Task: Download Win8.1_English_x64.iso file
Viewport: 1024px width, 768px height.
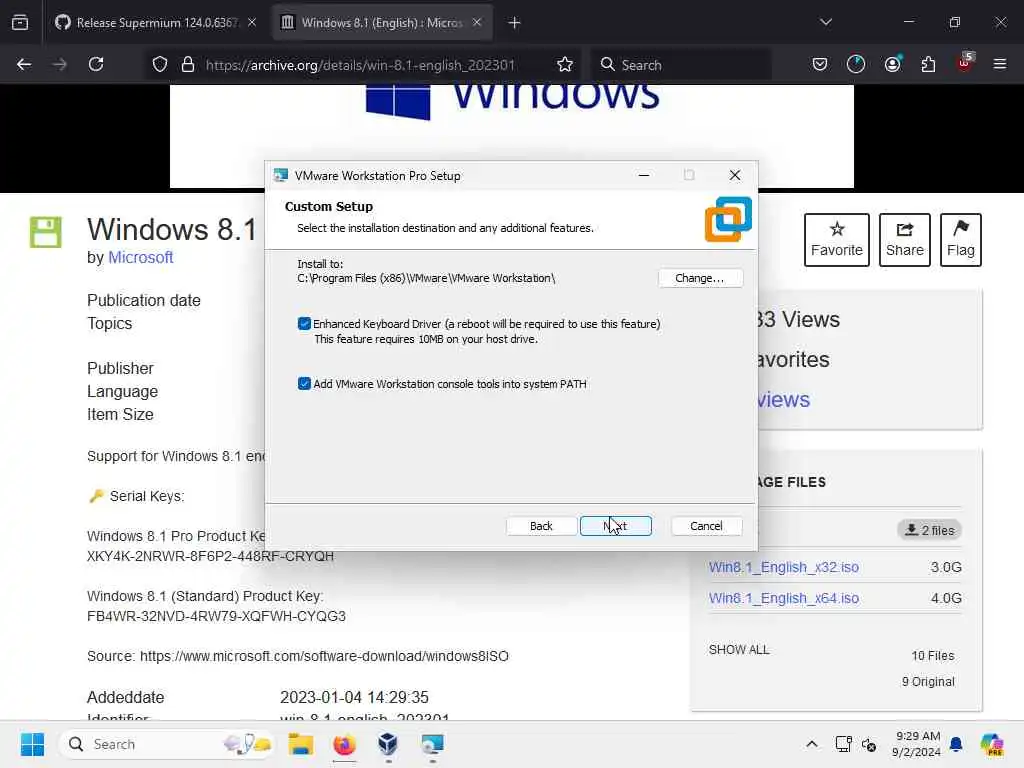Action: pyautogui.click(x=784, y=598)
